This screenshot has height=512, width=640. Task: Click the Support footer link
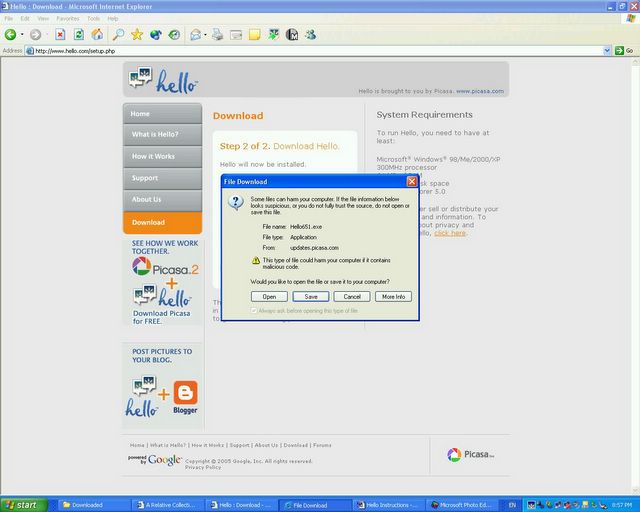click(x=239, y=445)
